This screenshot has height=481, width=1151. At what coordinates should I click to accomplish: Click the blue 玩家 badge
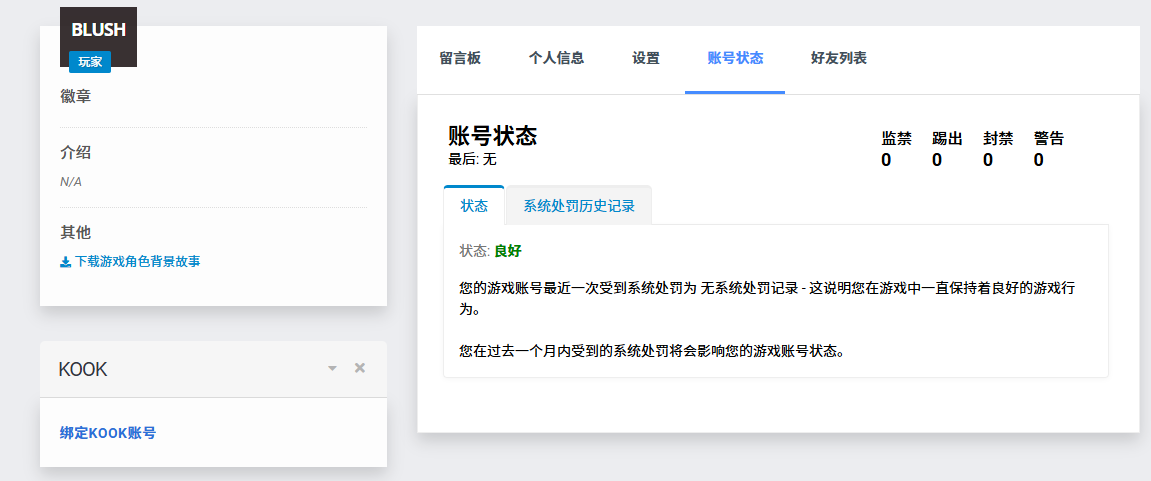point(90,62)
